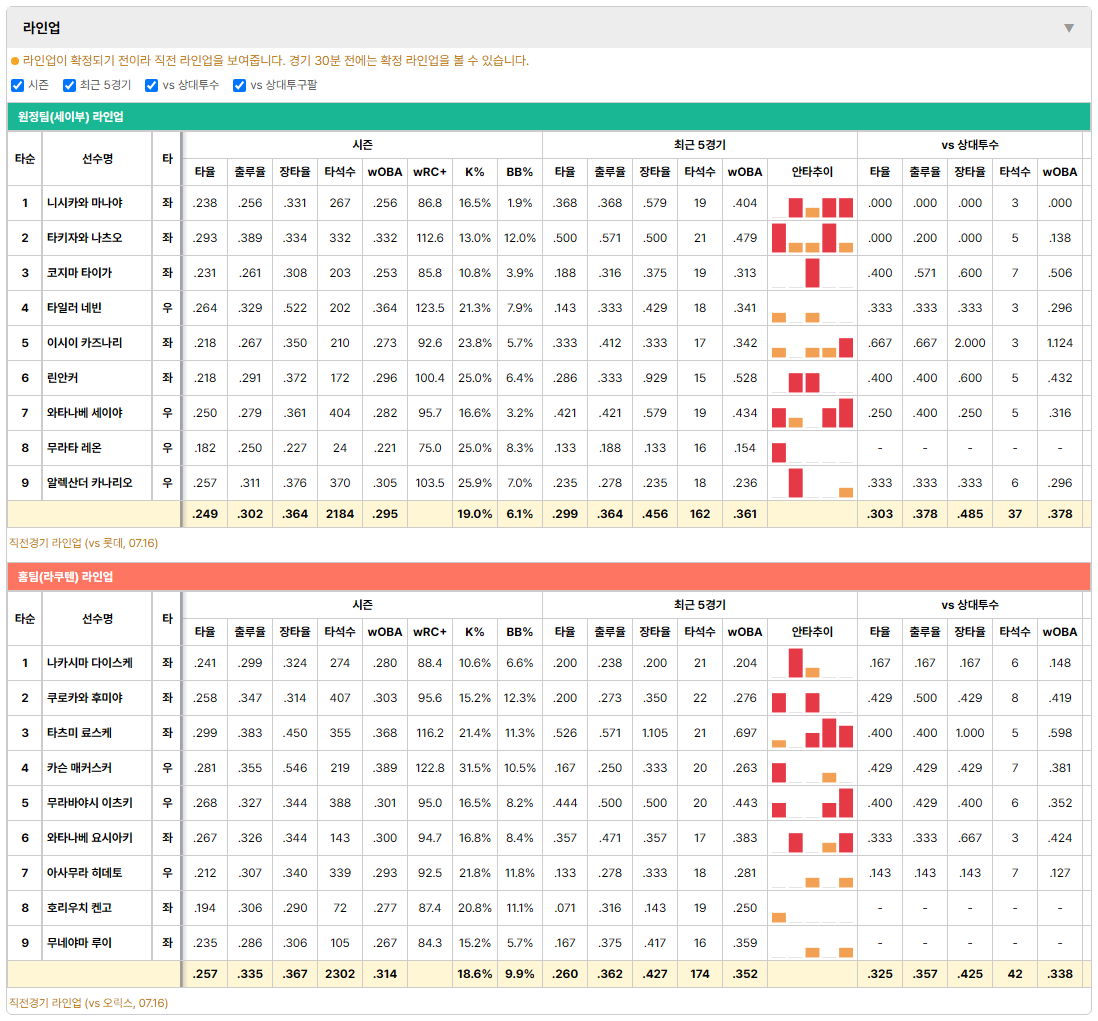1098x1021 pixels.
Task: Click 니시카와 마나야 hit trend chart
Action: tap(812, 203)
